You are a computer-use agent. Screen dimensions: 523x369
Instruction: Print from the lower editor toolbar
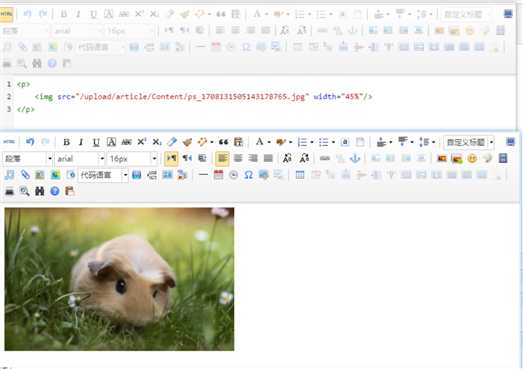pyautogui.click(x=9, y=191)
